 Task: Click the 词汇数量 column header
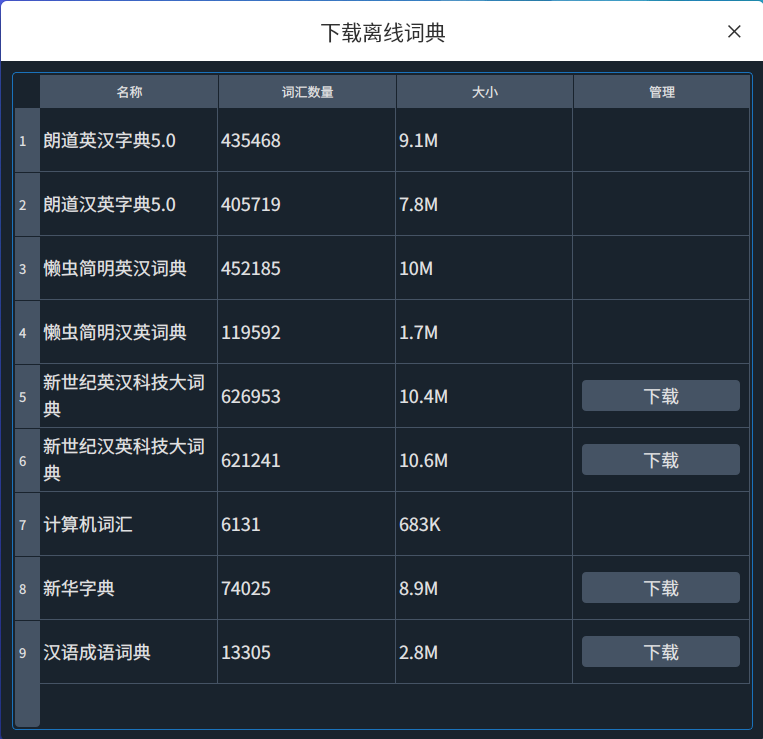click(307, 91)
